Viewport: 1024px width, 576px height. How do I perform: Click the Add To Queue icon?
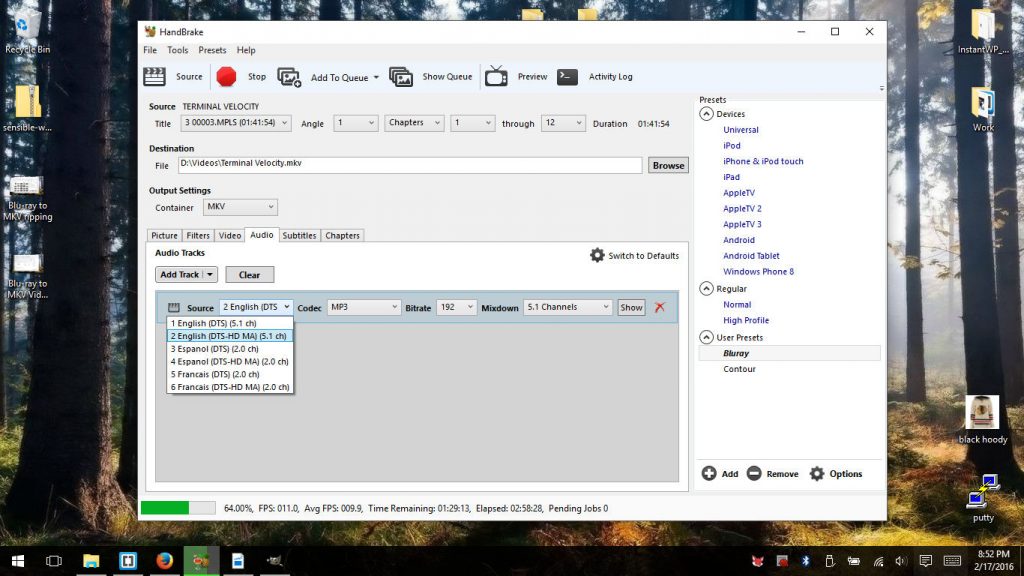pos(289,77)
